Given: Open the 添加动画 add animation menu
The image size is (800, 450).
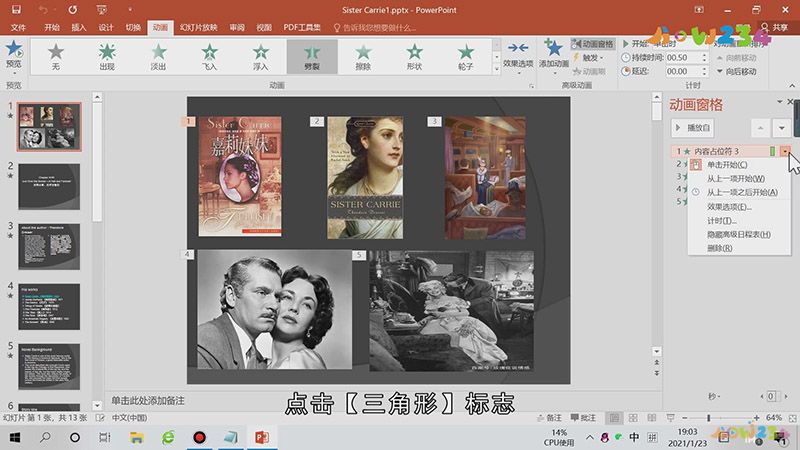Looking at the screenshot, I should tap(554, 55).
